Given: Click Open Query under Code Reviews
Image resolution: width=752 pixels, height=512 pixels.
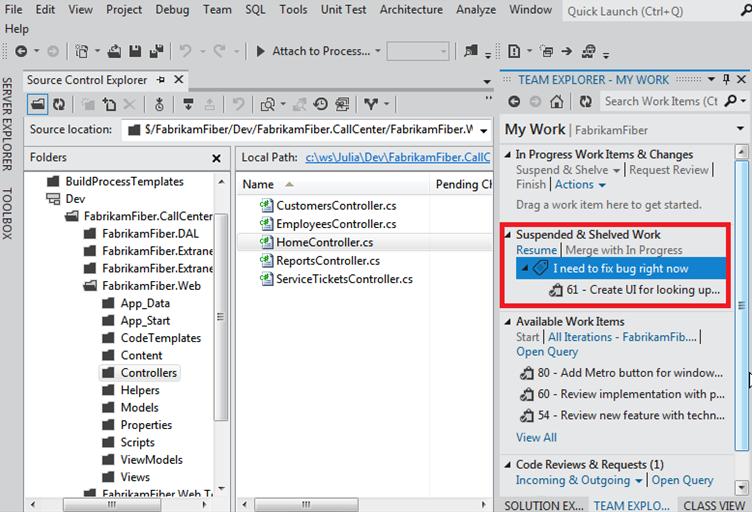Looking at the screenshot, I should click(682, 480).
